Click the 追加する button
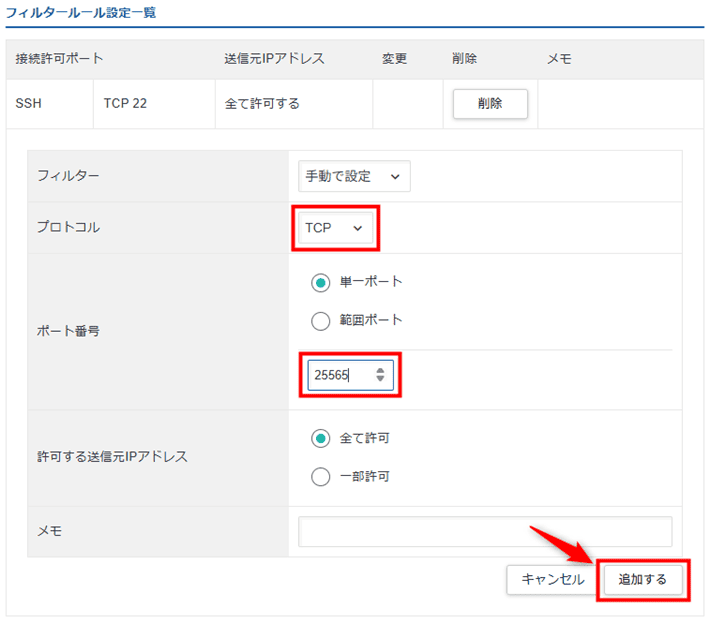This screenshot has height=623, width=710. tap(643, 580)
